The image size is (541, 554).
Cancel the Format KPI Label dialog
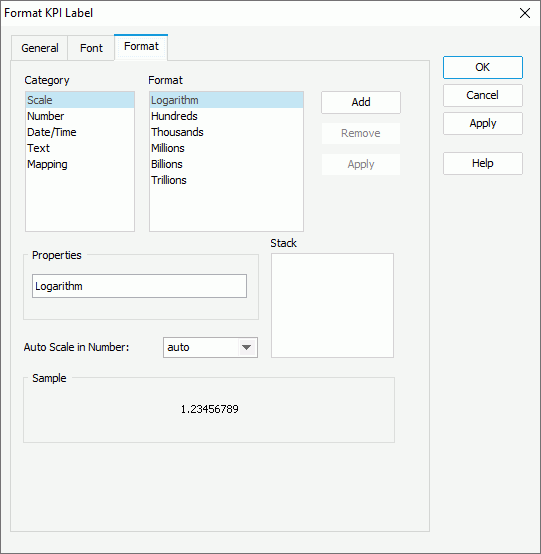pos(483,95)
